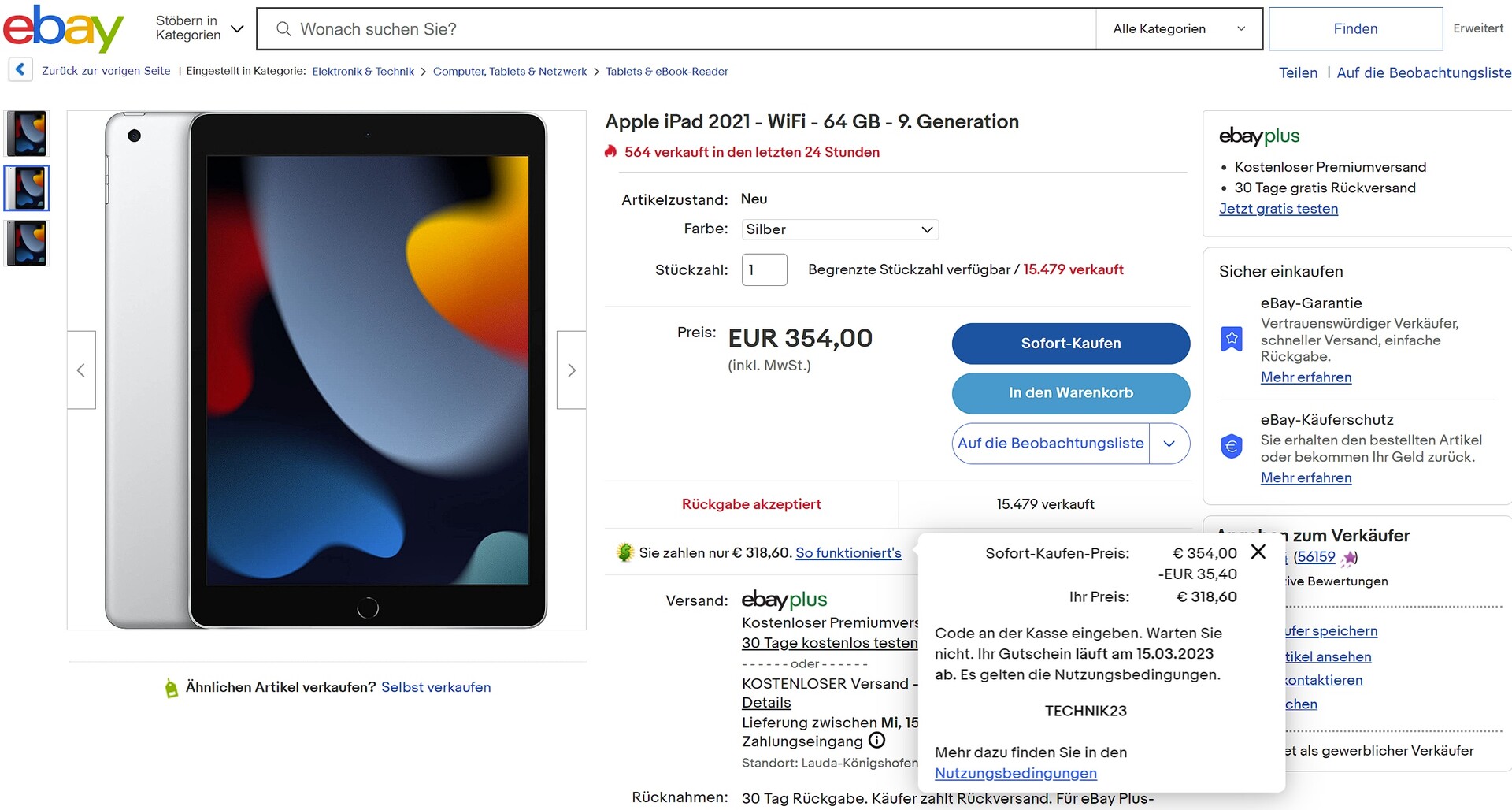Screen dimensions: 1512x810
Task: Open Tablets & eBook-Reader breadcrumb
Action: [666, 72]
